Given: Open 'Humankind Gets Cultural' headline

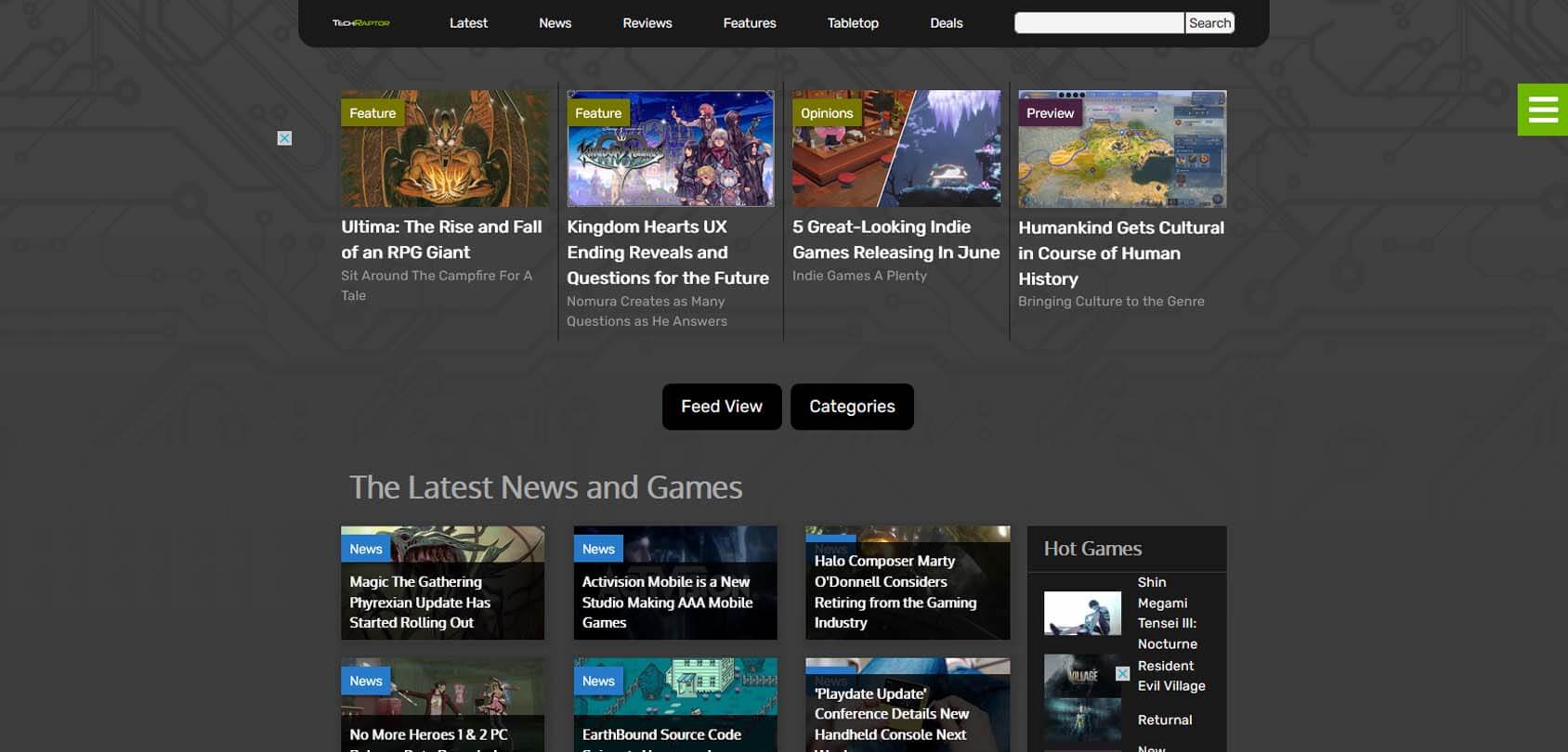Looking at the screenshot, I should click(x=1121, y=253).
